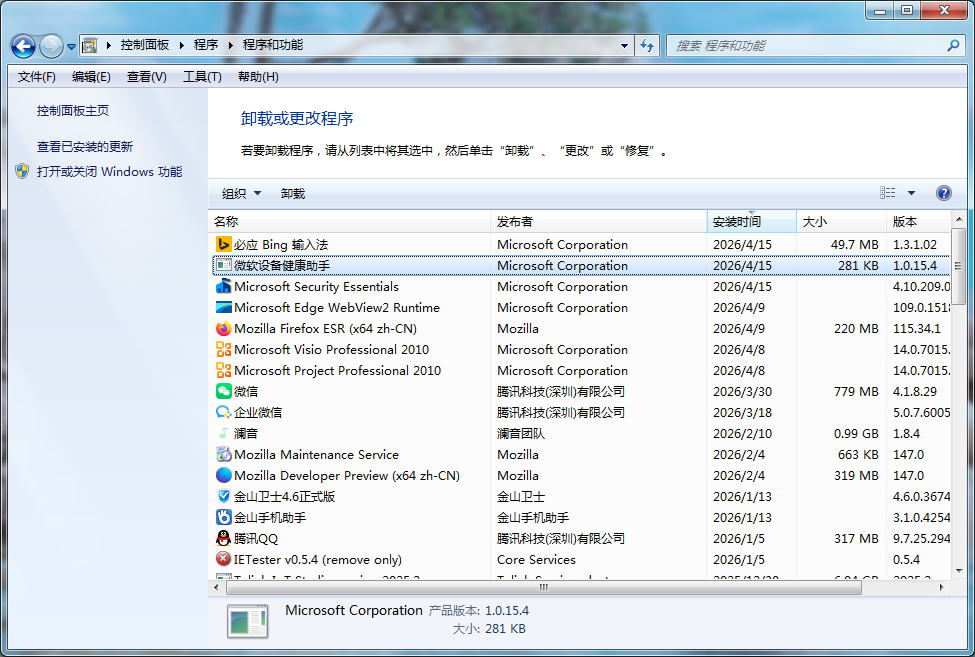Open 查看已安装的更新 link
The image size is (975, 657).
point(85,147)
